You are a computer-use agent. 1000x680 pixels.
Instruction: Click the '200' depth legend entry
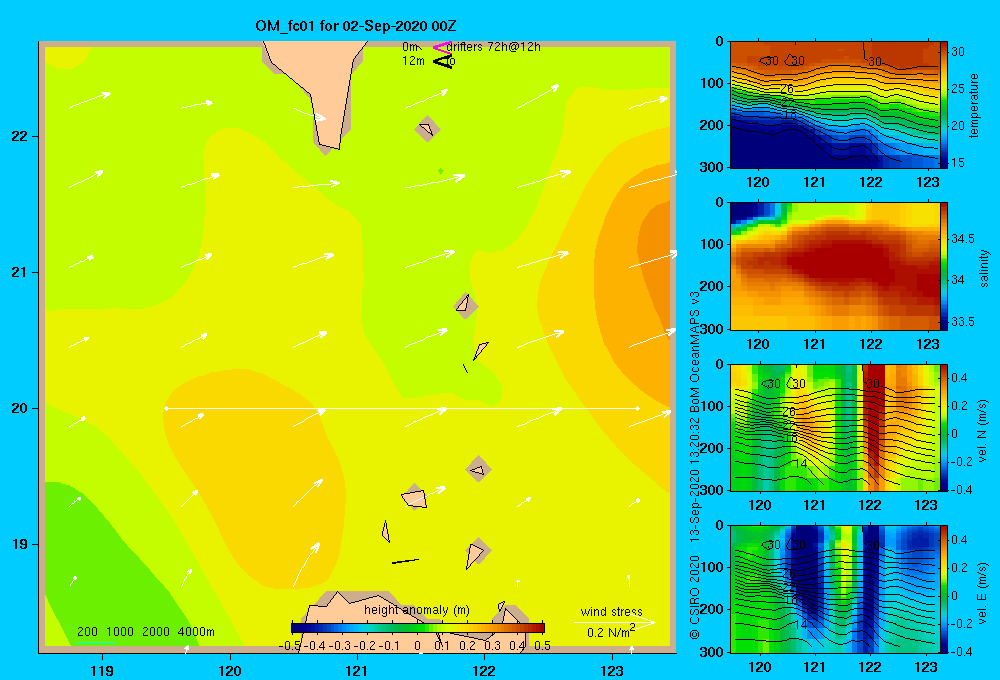87,632
